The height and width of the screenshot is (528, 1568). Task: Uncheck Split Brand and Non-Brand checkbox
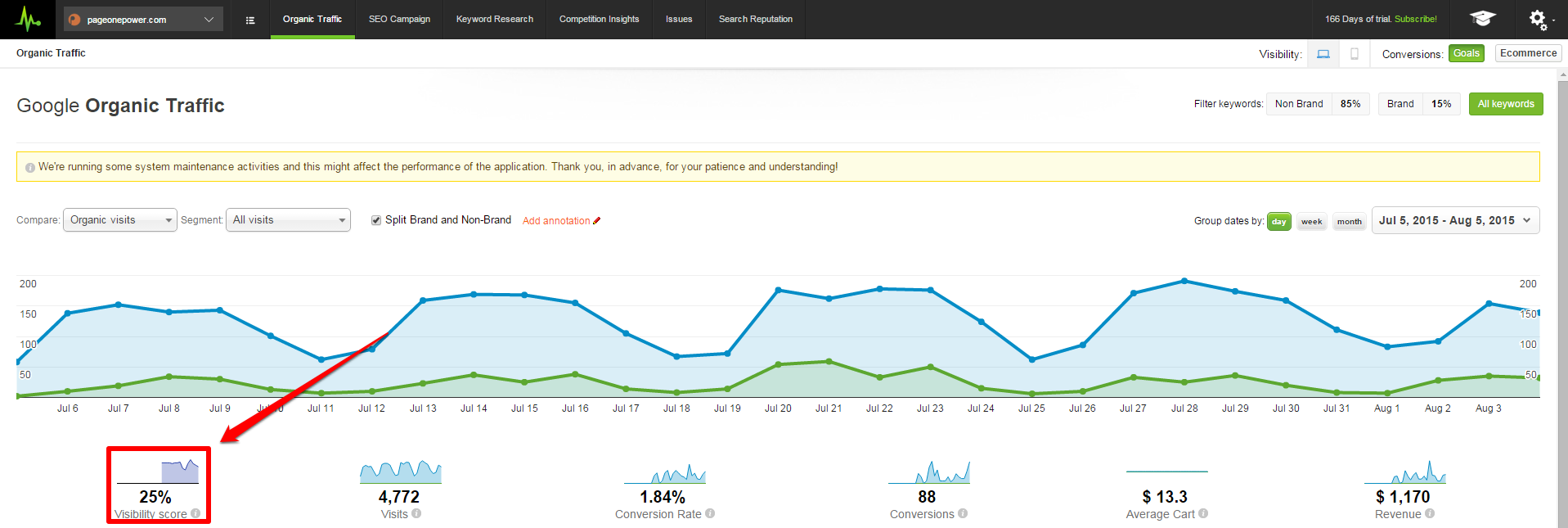[x=376, y=220]
